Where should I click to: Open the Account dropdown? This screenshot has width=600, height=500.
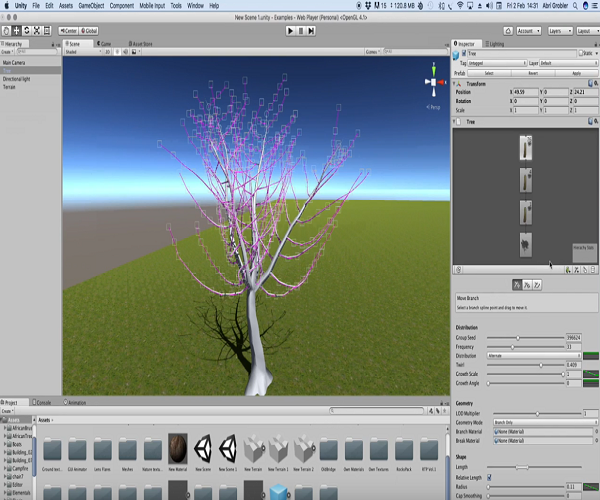pos(529,31)
